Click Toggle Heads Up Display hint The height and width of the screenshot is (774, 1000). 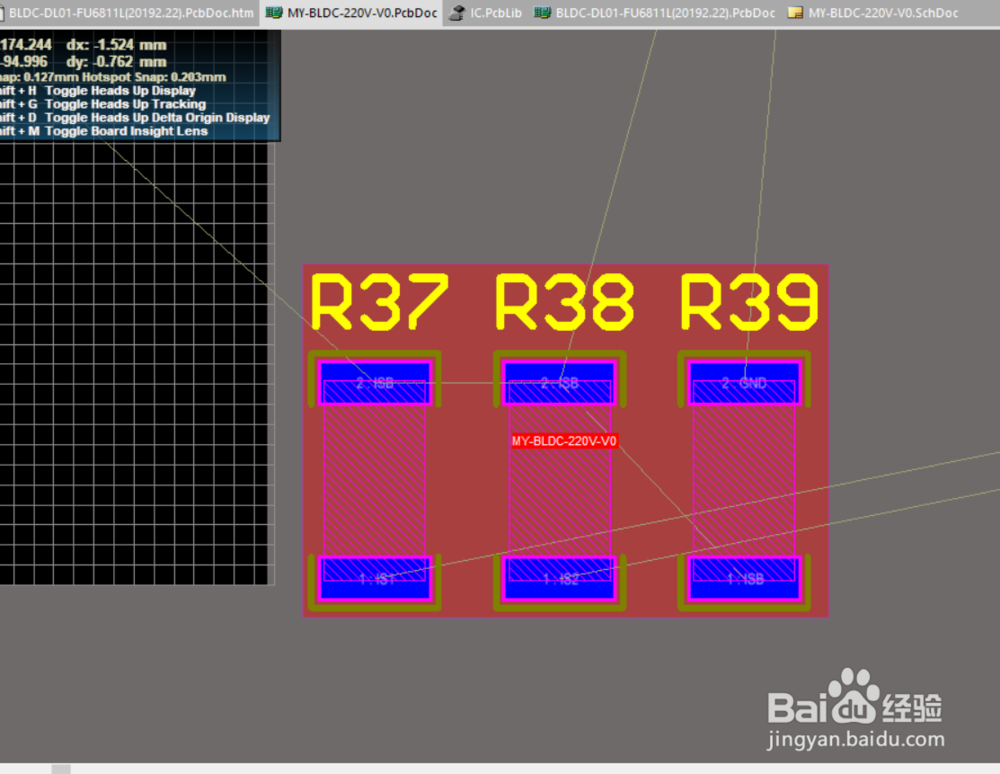coord(120,91)
